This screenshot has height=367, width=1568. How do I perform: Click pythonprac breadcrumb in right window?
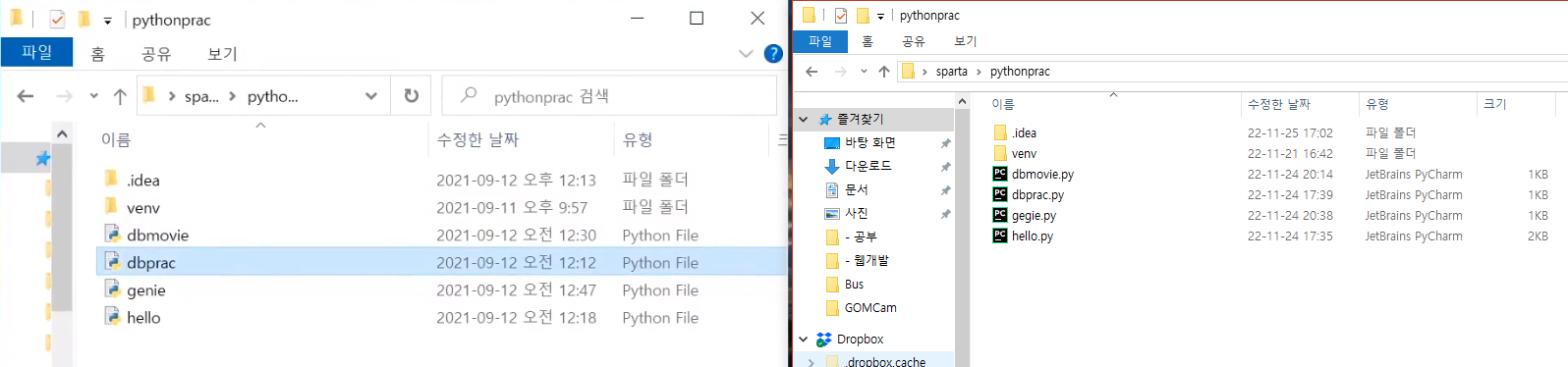[x=1020, y=71]
